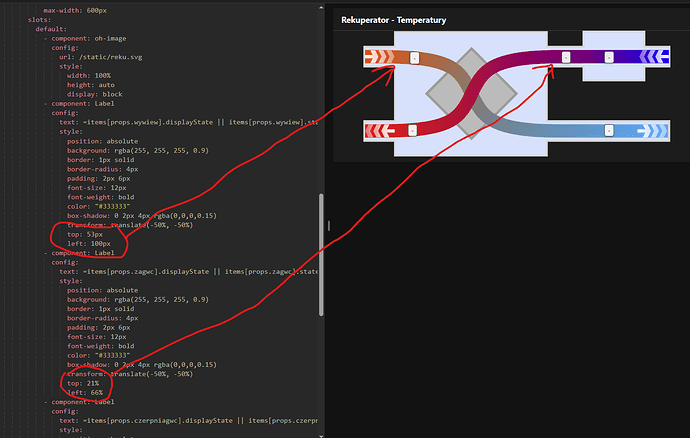Select the small label on the red bottom-left duct

(414, 130)
